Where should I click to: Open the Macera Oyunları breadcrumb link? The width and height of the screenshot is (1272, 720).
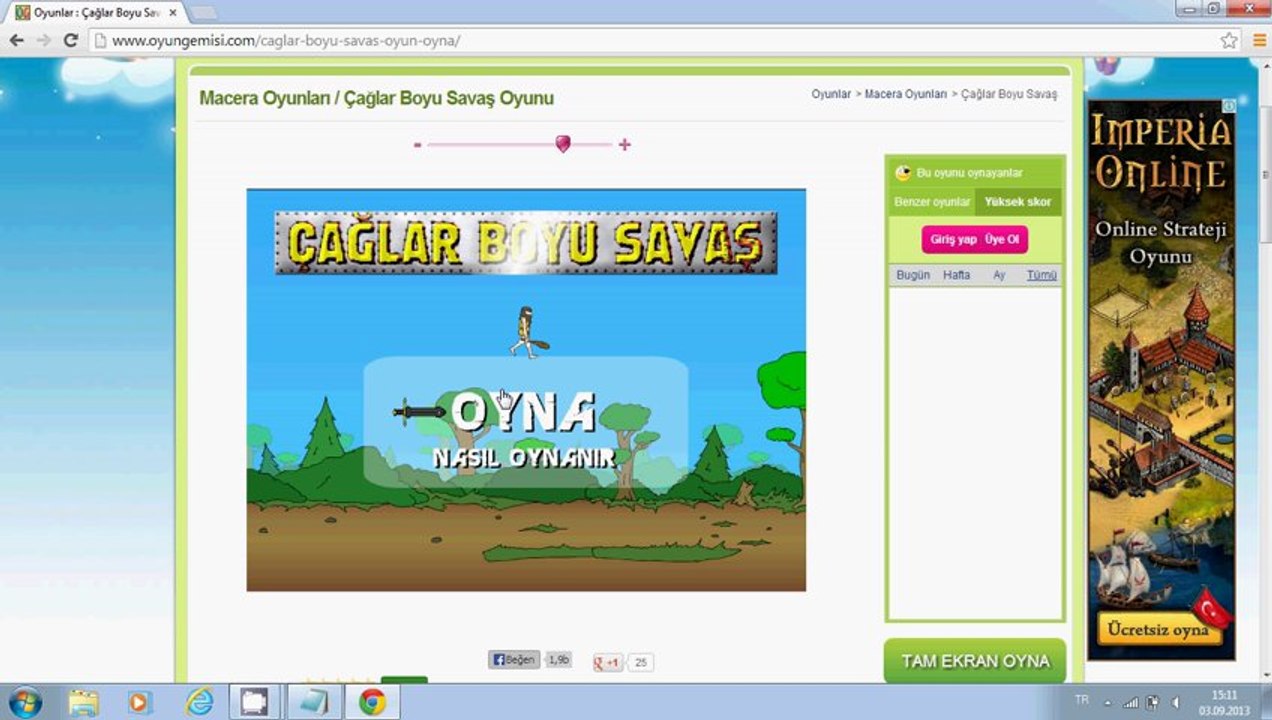(905, 94)
